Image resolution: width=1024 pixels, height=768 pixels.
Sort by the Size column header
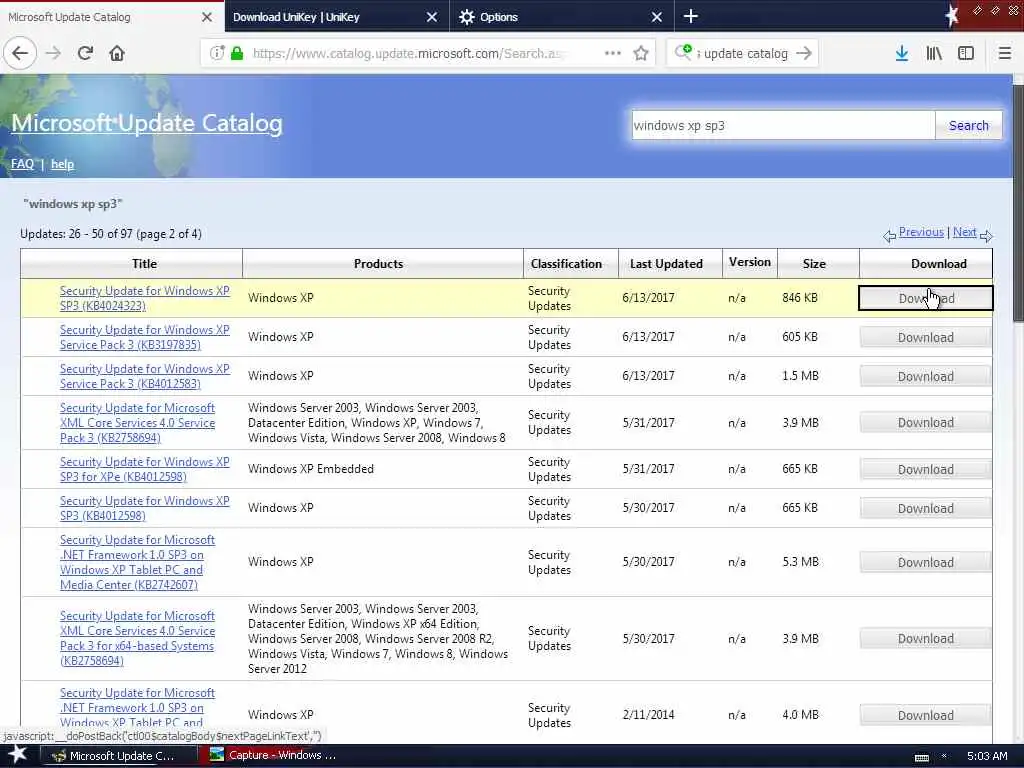tap(814, 264)
